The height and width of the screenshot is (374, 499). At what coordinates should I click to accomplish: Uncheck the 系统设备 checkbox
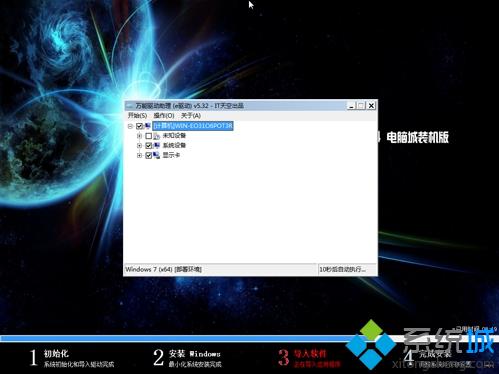coord(149,145)
